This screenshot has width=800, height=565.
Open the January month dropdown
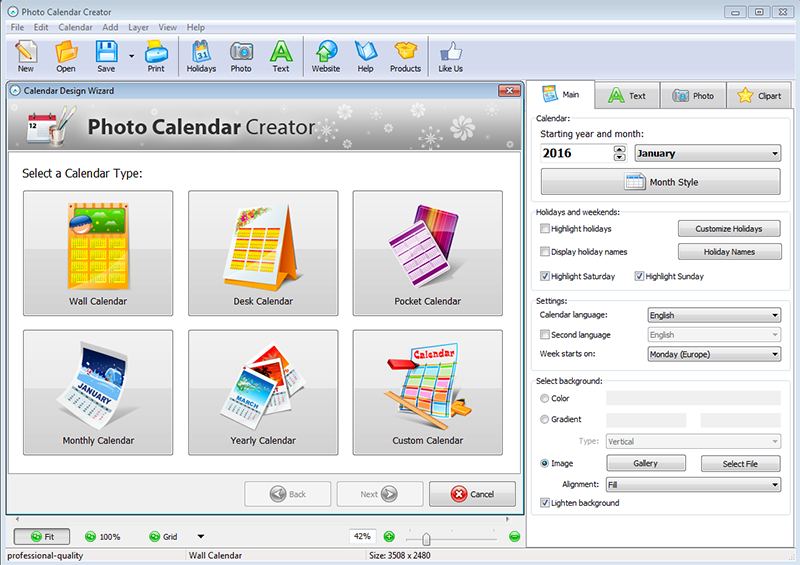click(x=708, y=153)
